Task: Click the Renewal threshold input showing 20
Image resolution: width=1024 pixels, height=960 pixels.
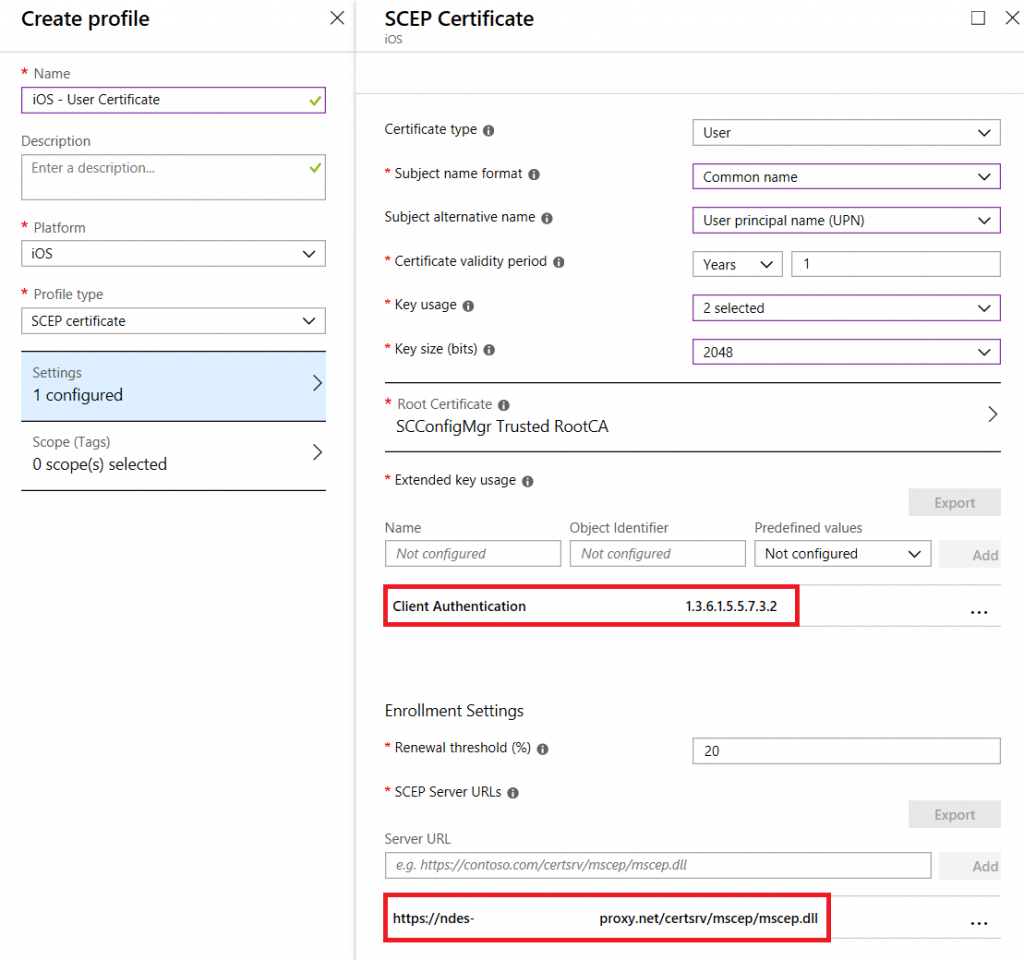Action: point(846,750)
